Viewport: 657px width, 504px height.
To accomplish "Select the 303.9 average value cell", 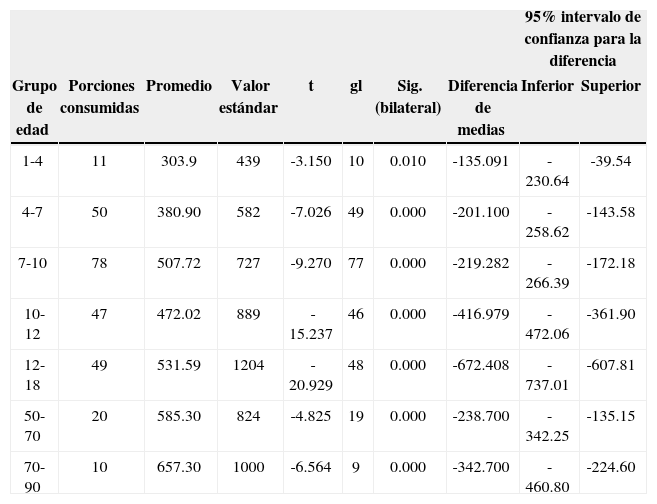I will (179, 161).
